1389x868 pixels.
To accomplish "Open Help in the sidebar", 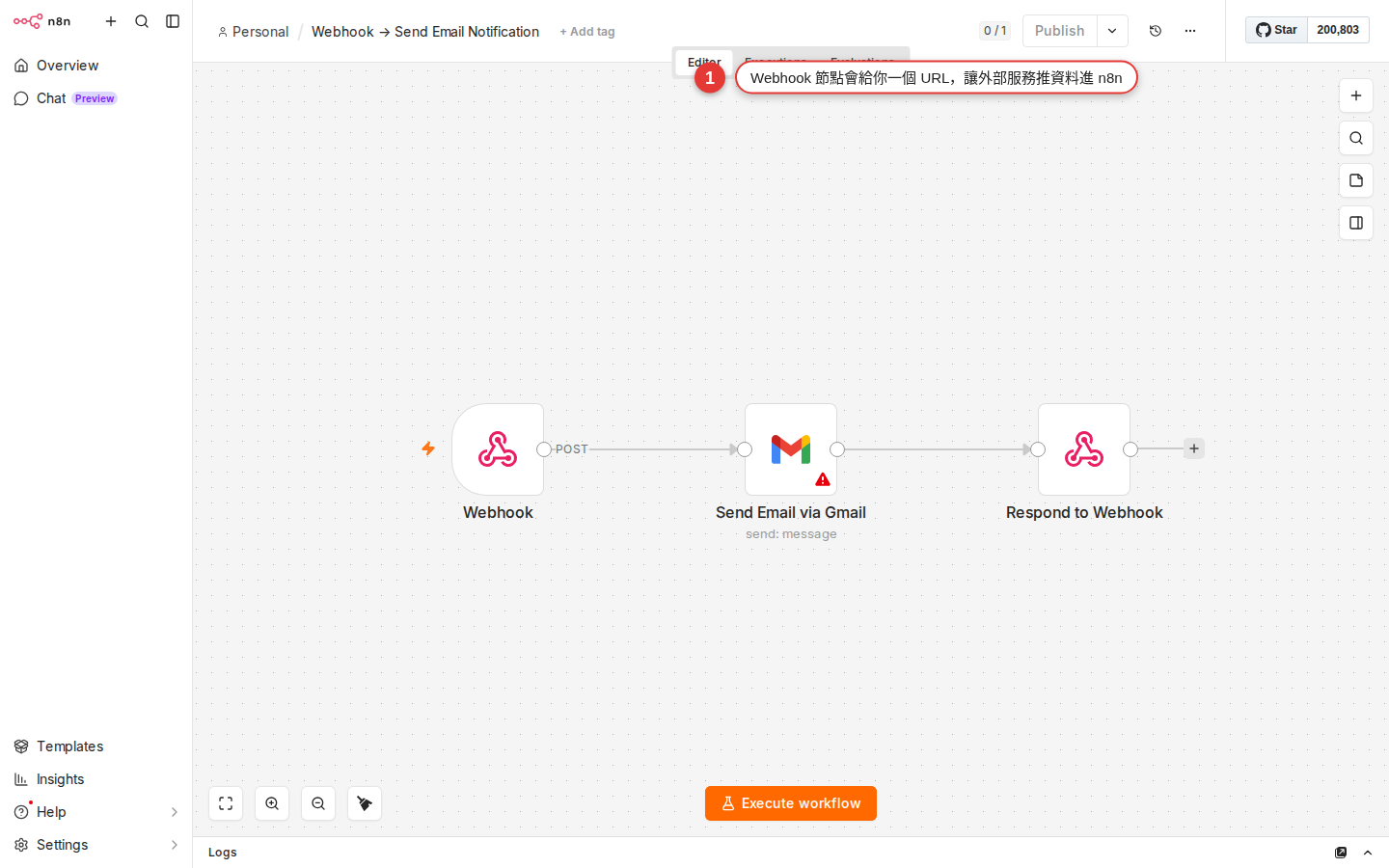I will tap(96, 812).
